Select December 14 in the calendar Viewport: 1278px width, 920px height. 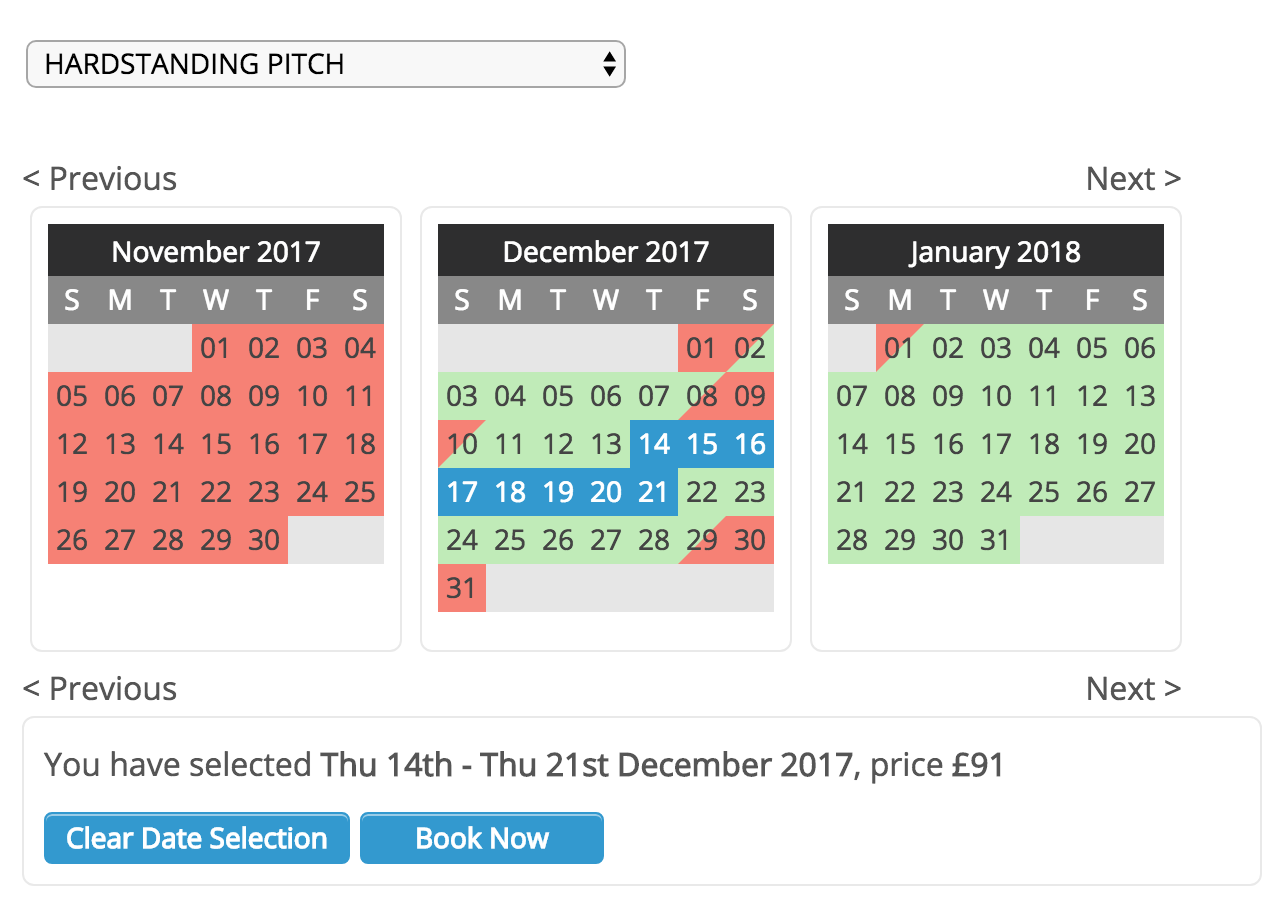click(654, 444)
